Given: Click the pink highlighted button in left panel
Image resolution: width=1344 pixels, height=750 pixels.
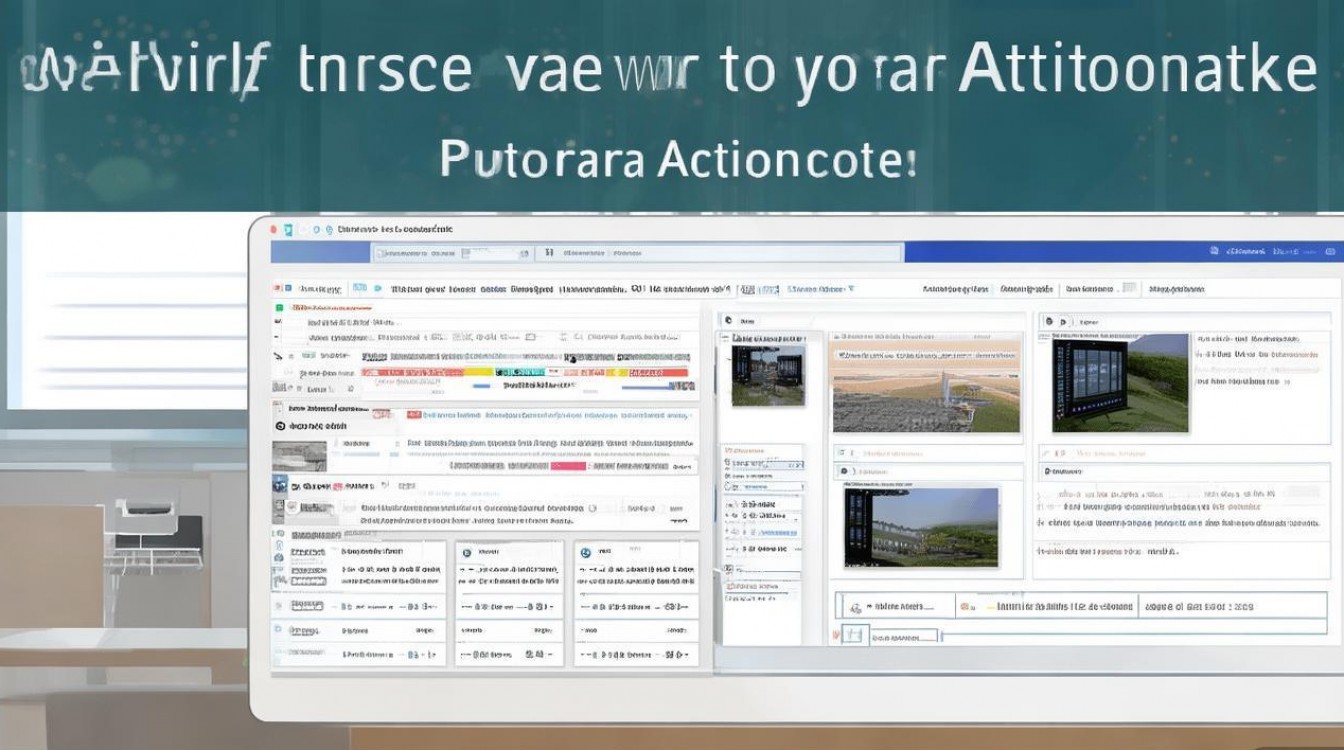Looking at the screenshot, I should click(x=567, y=466).
